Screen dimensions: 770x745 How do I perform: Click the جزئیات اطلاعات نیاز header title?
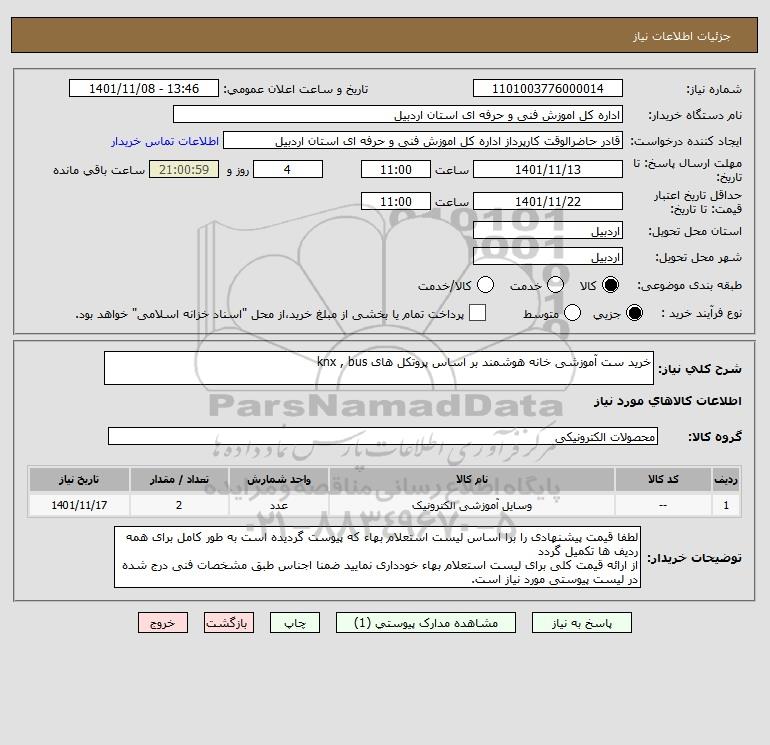coord(682,36)
